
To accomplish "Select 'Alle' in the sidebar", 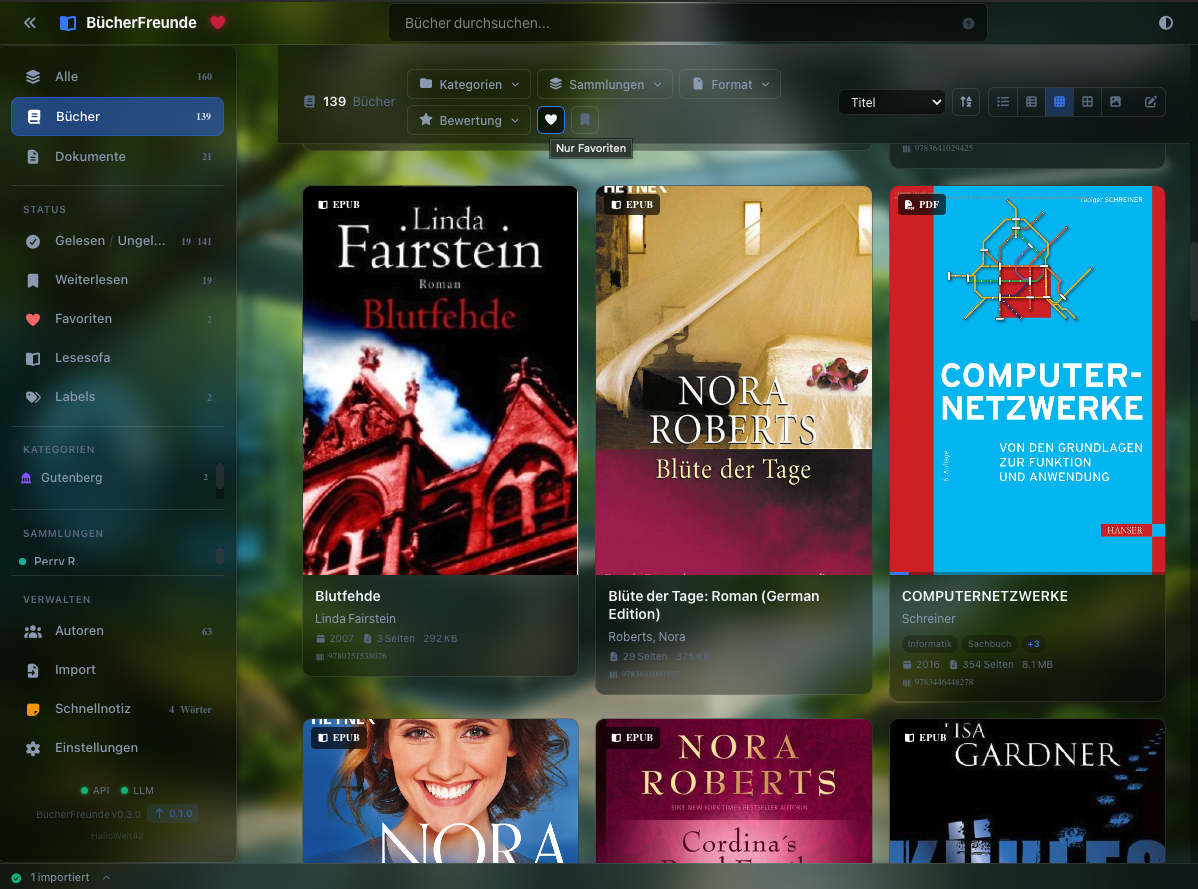I will coord(118,76).
